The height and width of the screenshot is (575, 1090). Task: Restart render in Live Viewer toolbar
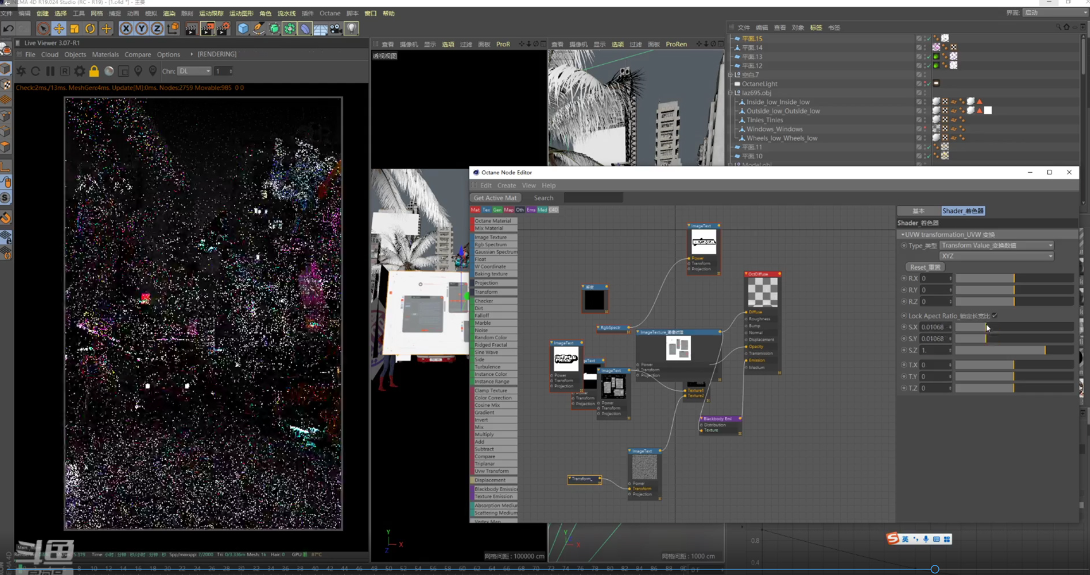[x=35, y=71]
